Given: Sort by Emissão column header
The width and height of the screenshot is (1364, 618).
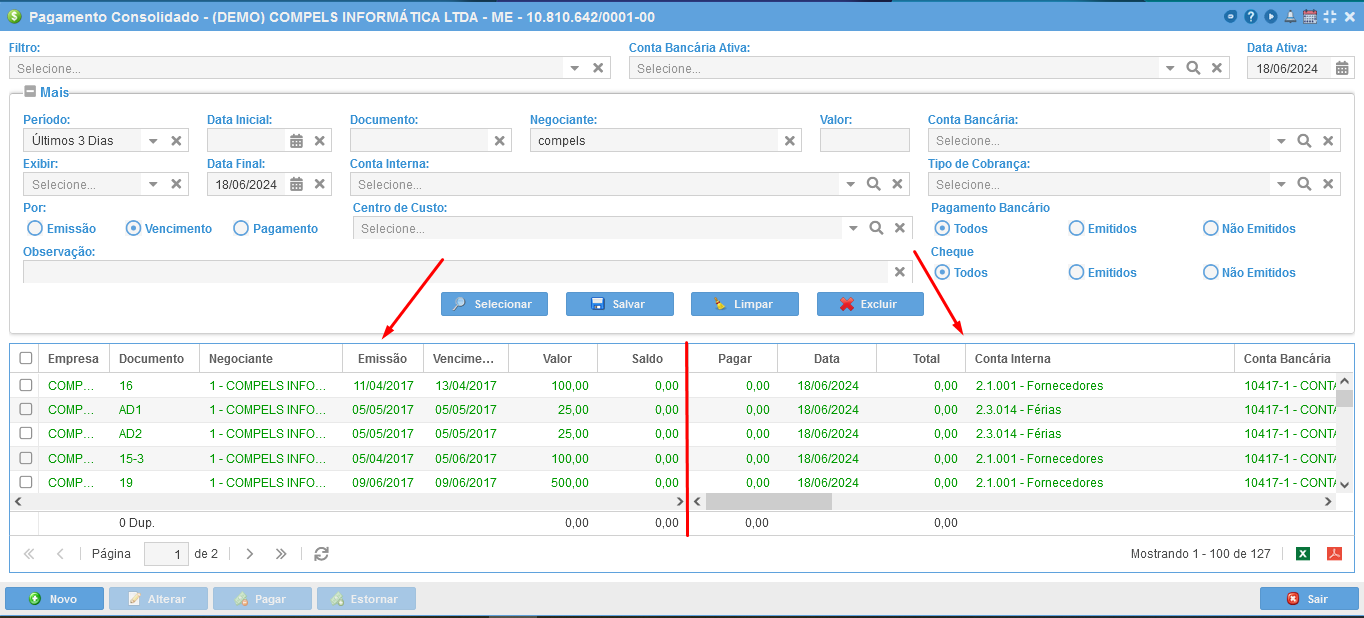Looking at the screenshot, I should [x=382, y=358].
